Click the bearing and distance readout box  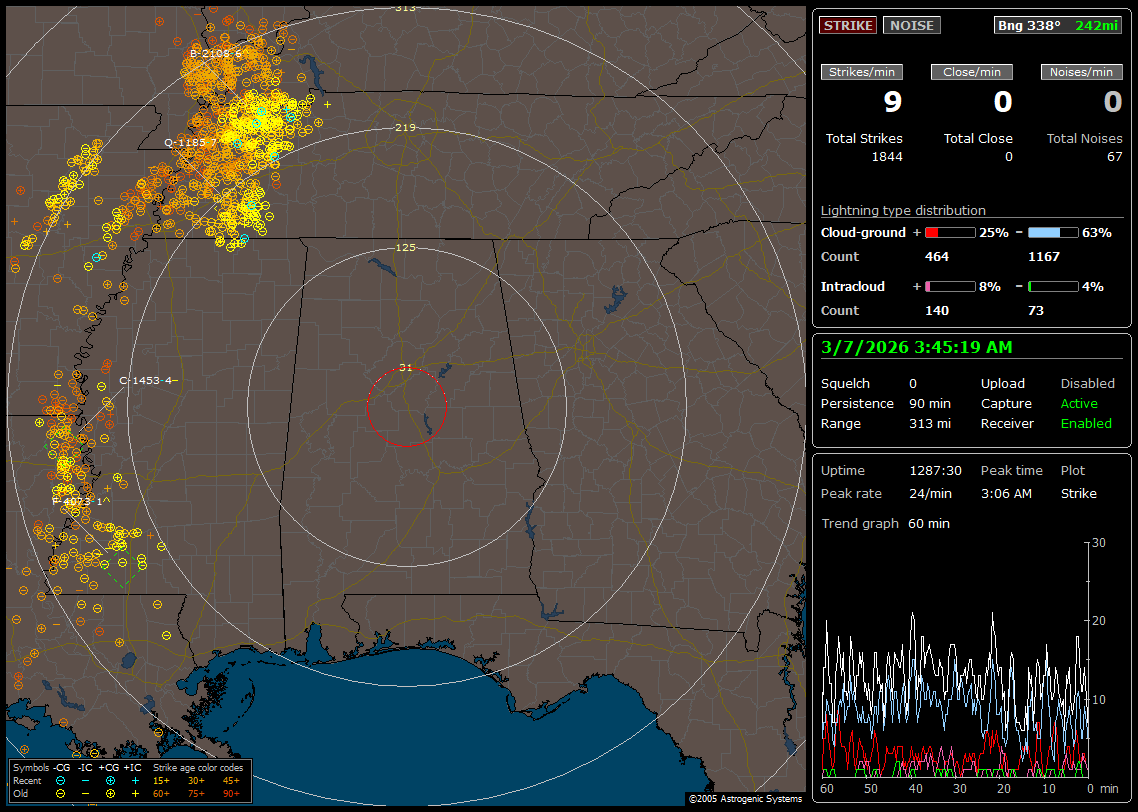click(x=1058, y=25)
